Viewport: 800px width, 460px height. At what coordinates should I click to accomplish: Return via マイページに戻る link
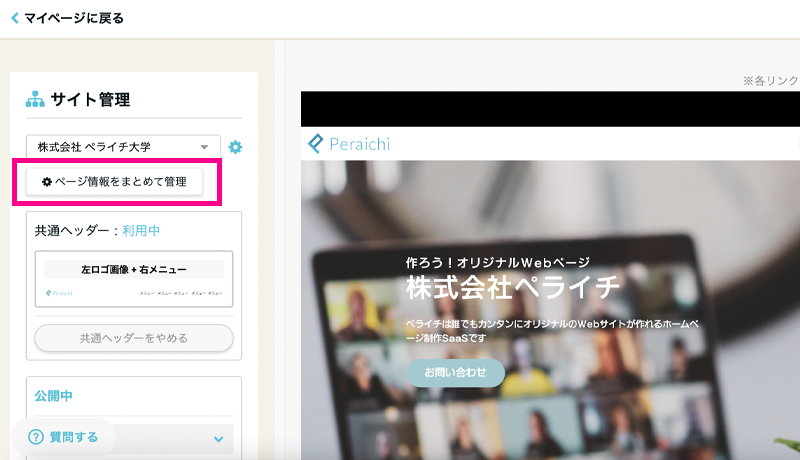click(74, 18)
